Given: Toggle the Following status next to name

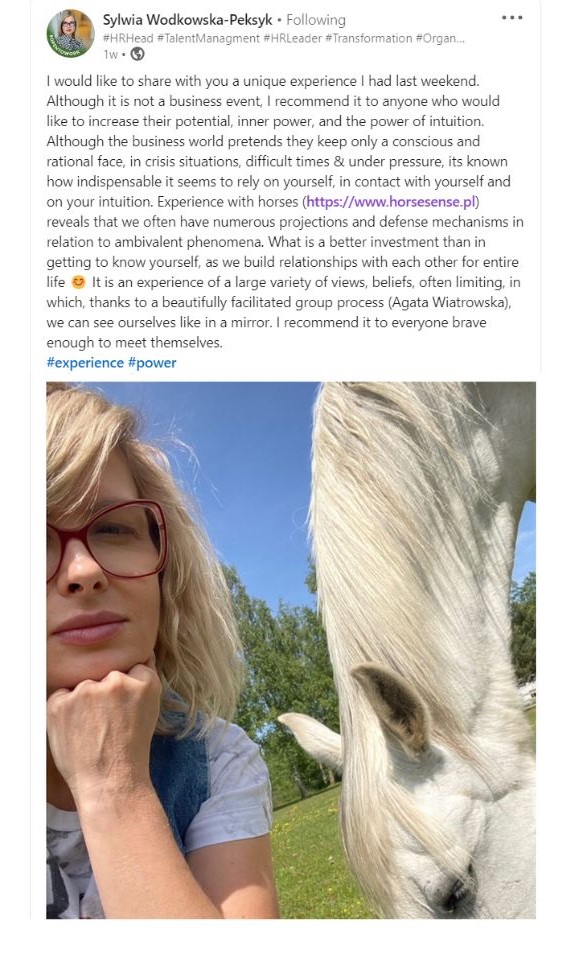Looking at the screenshot, I should pyautogui.click(x=316, y=20).
